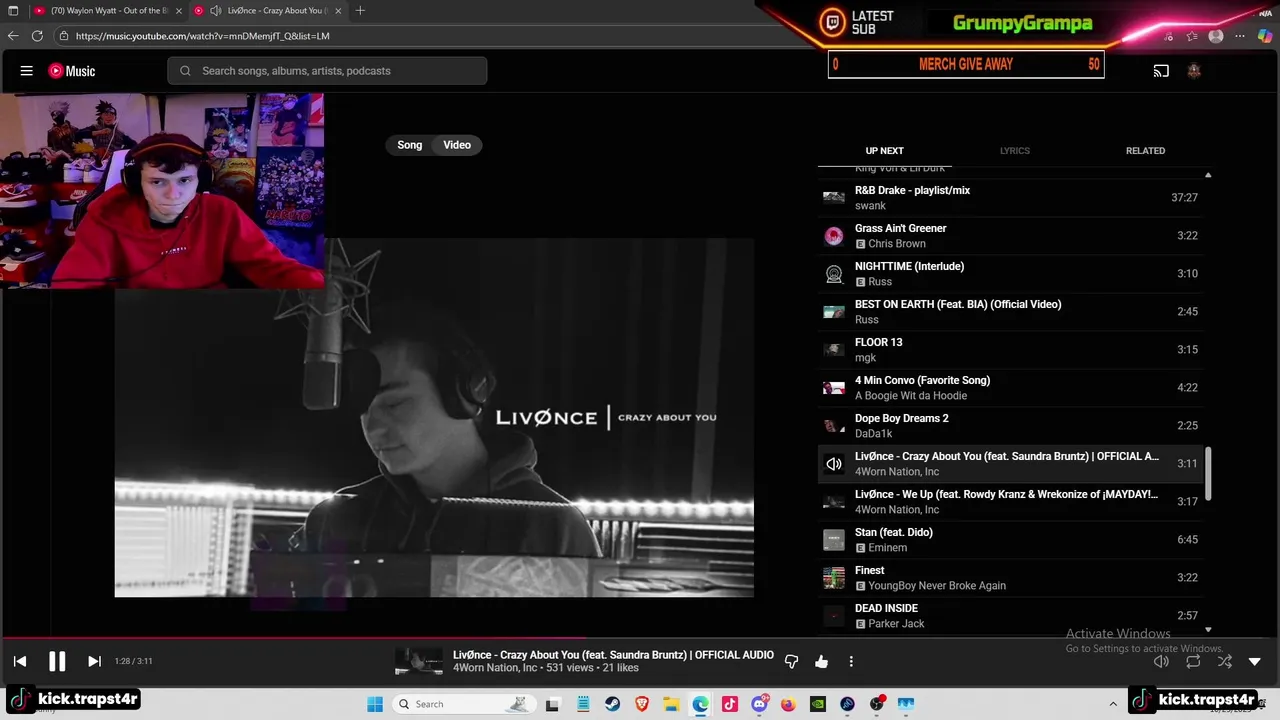Open the RELATED tab

(x=1145, y=151)
